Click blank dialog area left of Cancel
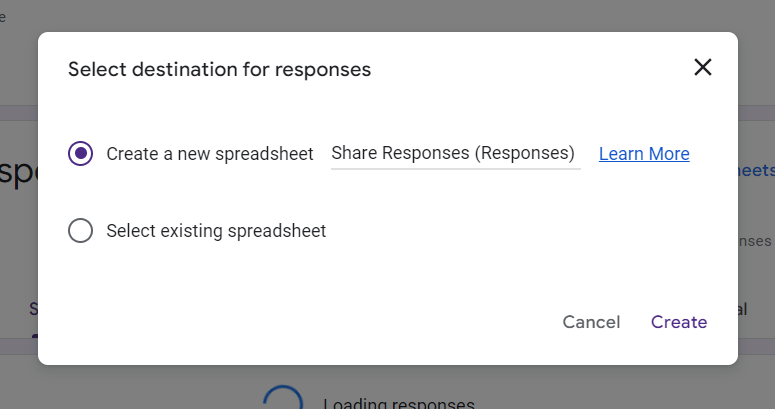The width and height of the screenshot is (775, 409). (x=300, y=322)
